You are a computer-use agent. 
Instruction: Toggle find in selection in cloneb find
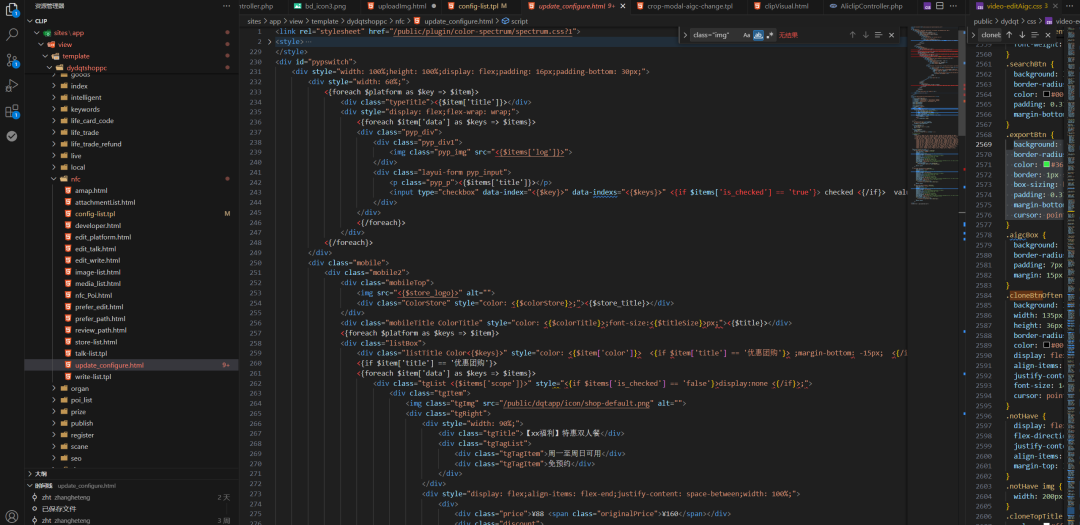(x=1035, y=34)
